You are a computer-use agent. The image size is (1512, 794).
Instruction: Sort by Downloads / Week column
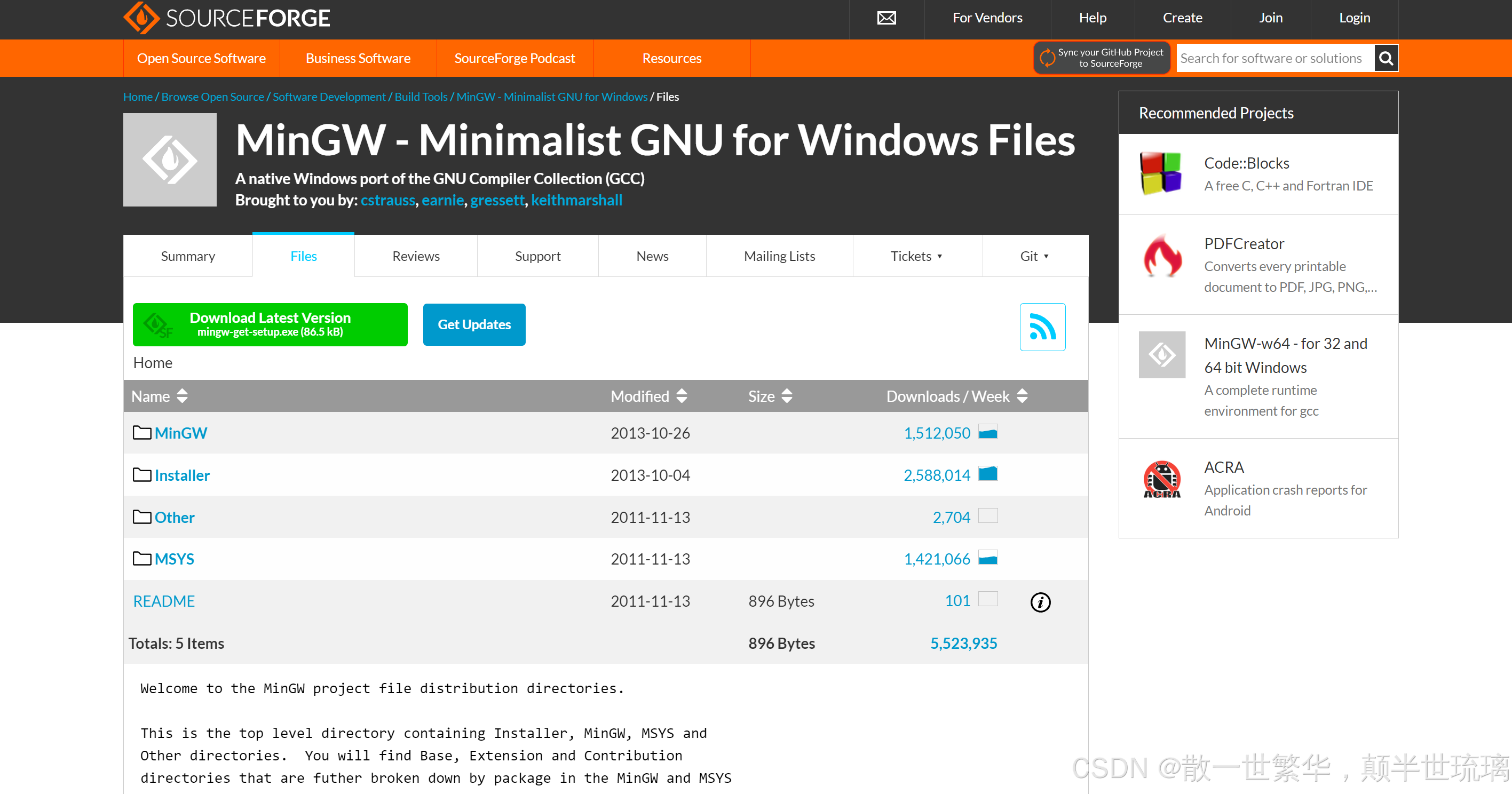pyautogui.click(x=957, y=396)
